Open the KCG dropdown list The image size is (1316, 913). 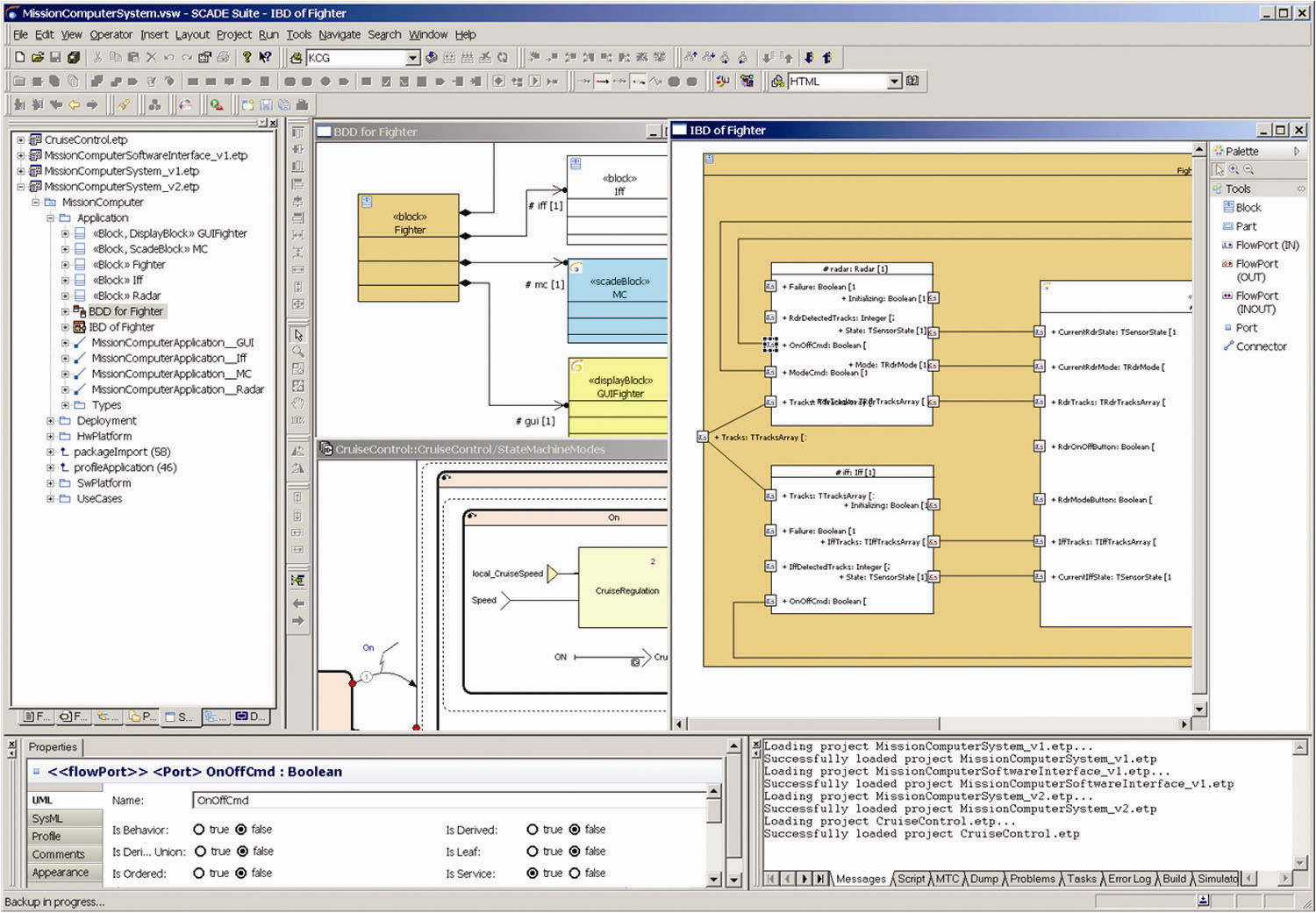[x=412, y=58]
